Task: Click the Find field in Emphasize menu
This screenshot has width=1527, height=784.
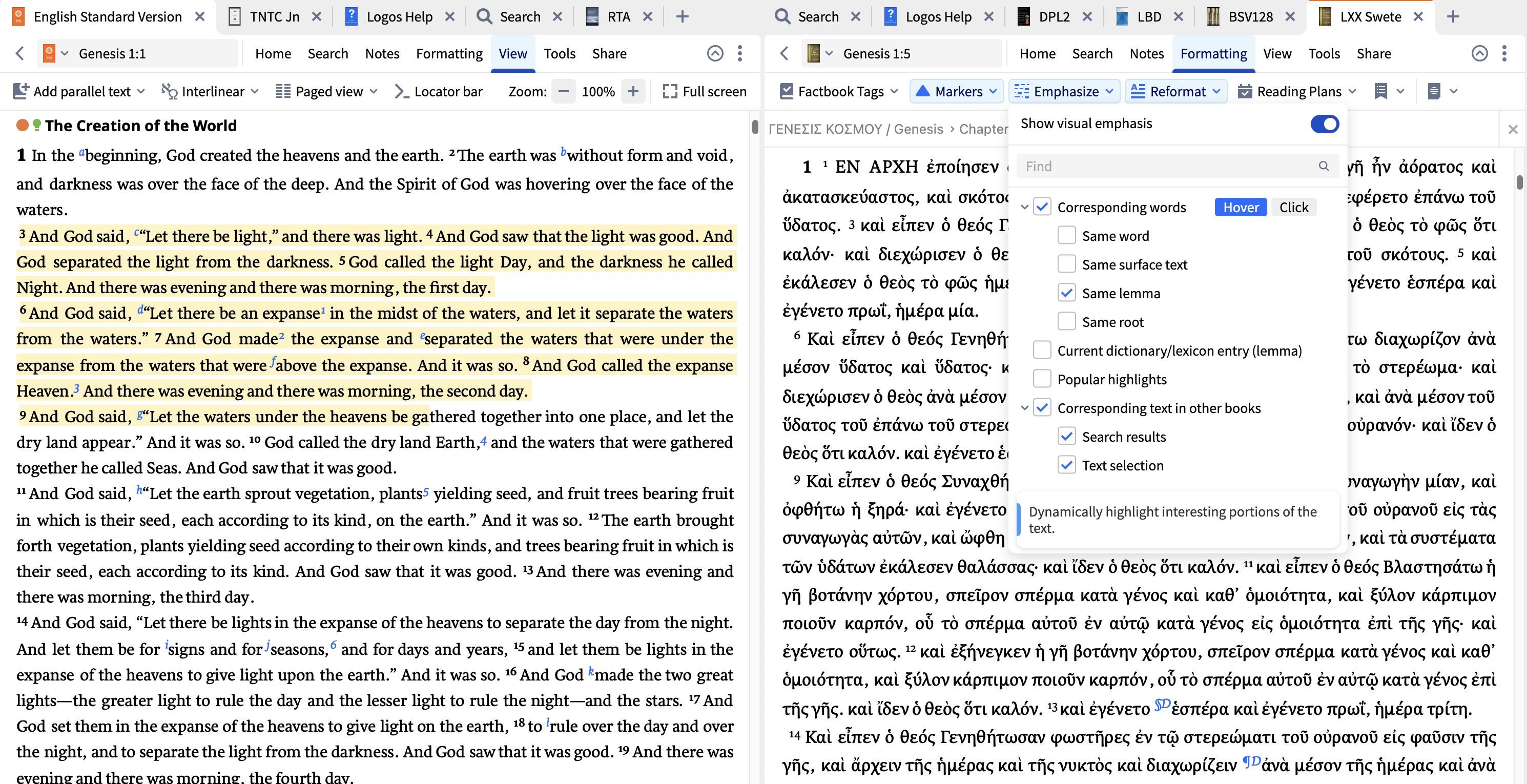Action: (x=1168, y=167)
